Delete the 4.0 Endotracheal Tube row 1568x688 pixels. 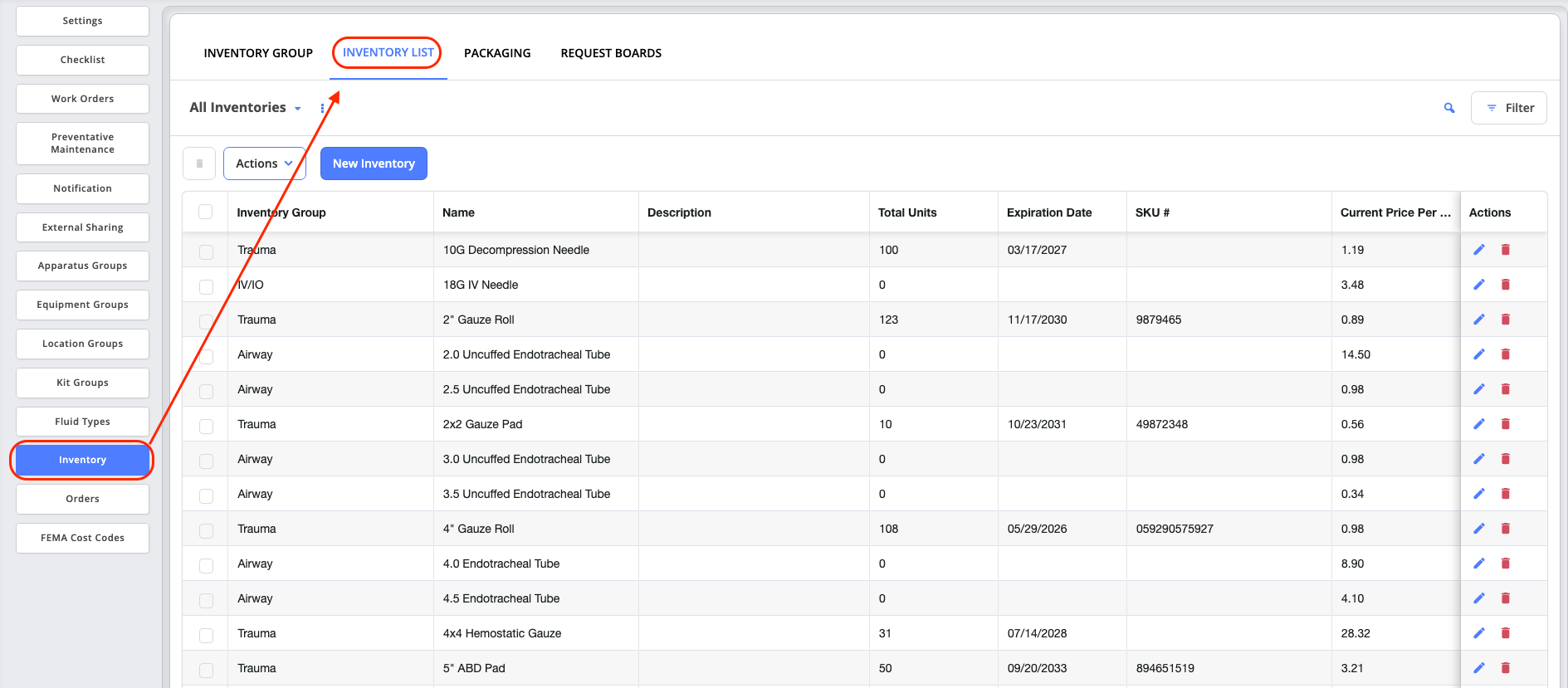coord(1506,564)
